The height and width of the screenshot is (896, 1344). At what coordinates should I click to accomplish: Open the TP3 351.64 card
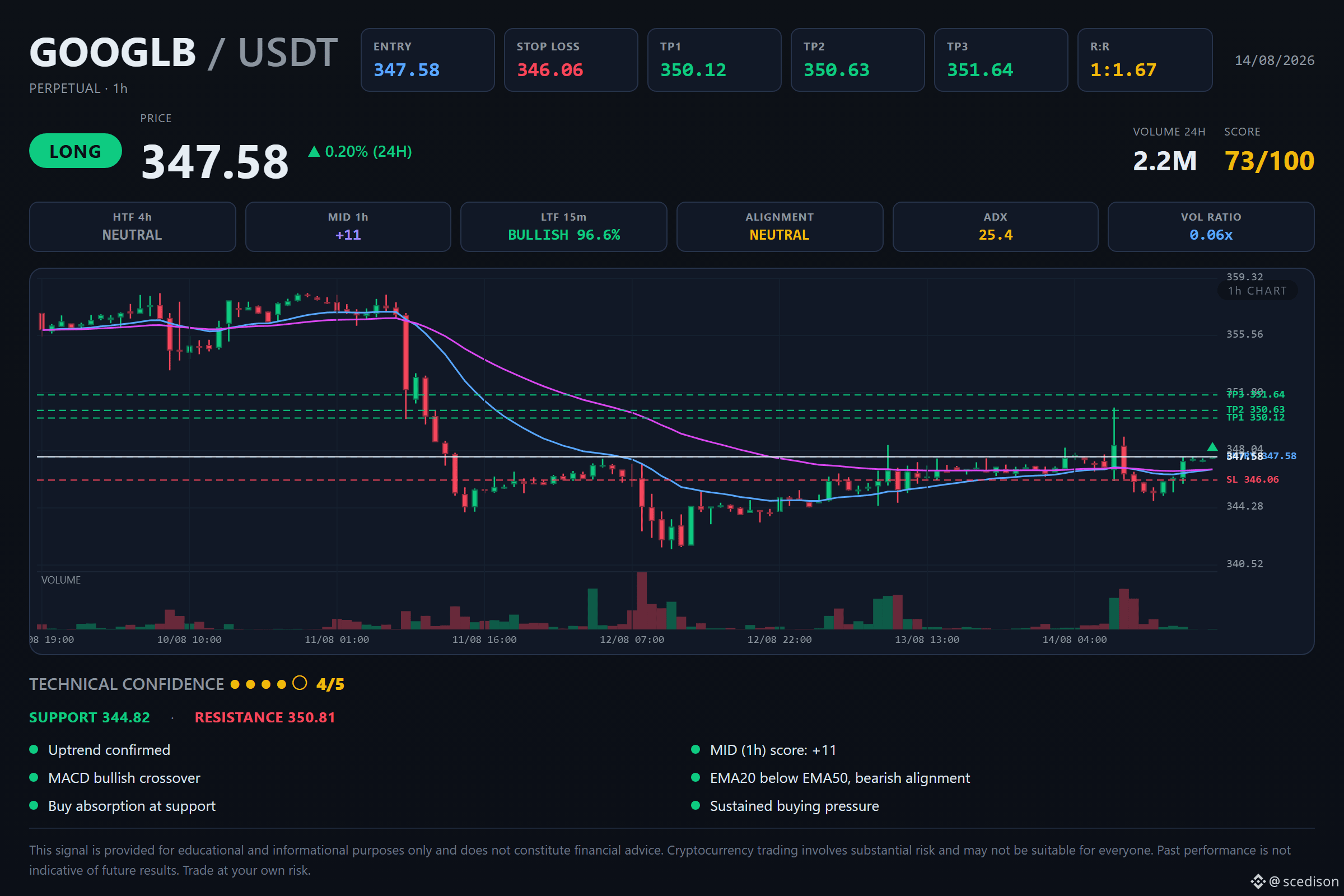(1001, 60)
